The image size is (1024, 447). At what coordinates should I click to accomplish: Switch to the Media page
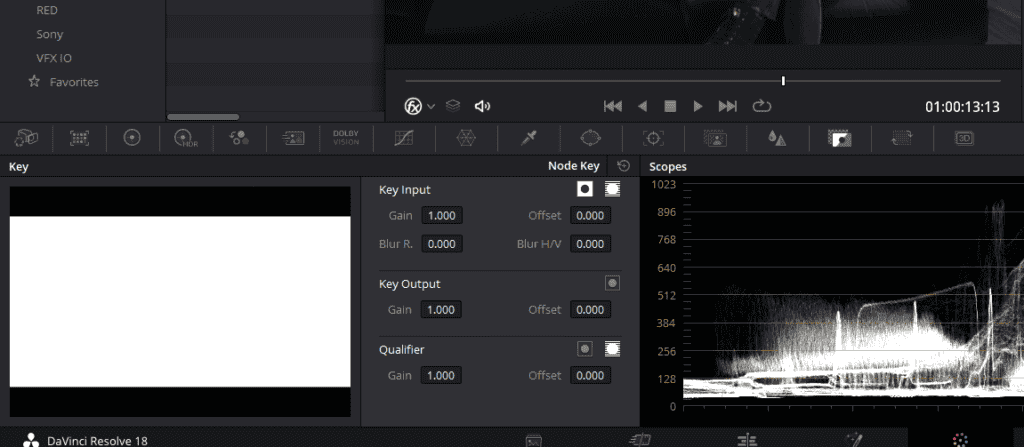coord(534,440)
